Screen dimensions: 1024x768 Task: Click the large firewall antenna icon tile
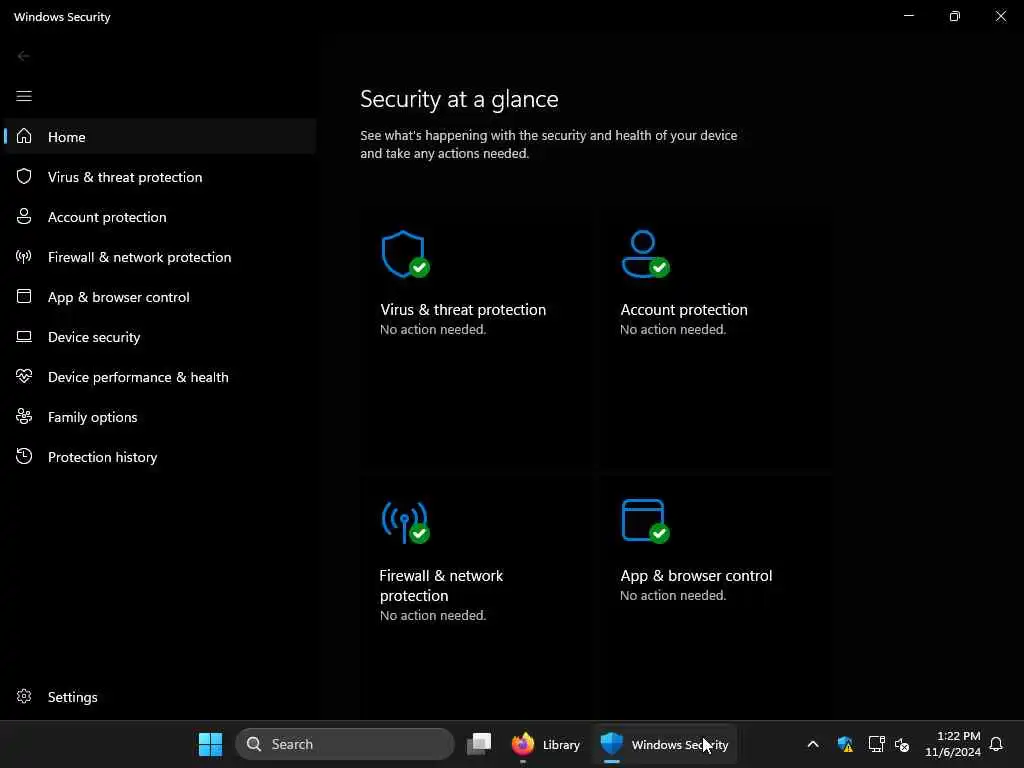[406, 522]
